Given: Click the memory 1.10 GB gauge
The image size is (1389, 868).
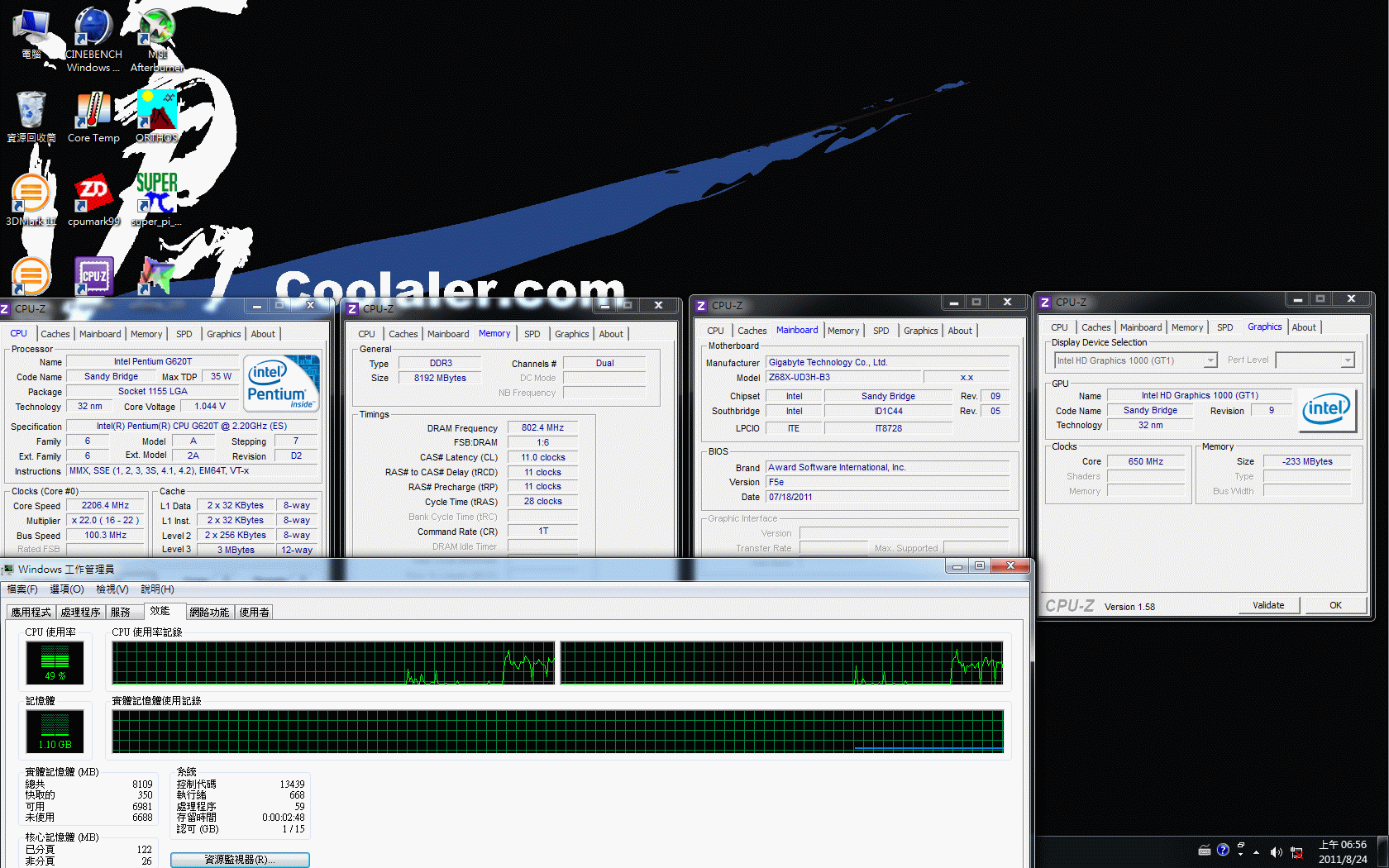Looking at the screenshot, I should [55, 731].
